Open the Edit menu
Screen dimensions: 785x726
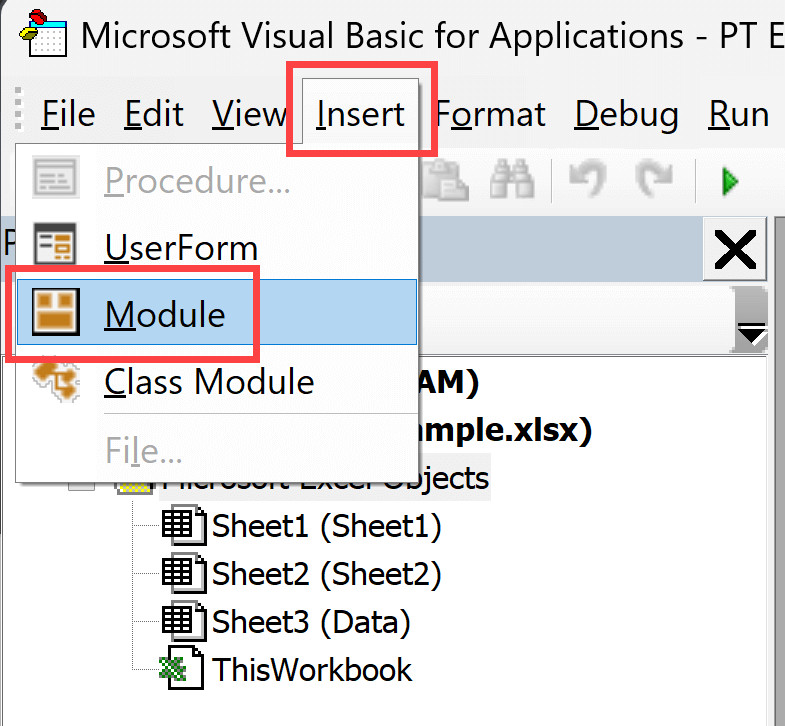point(154,115)
